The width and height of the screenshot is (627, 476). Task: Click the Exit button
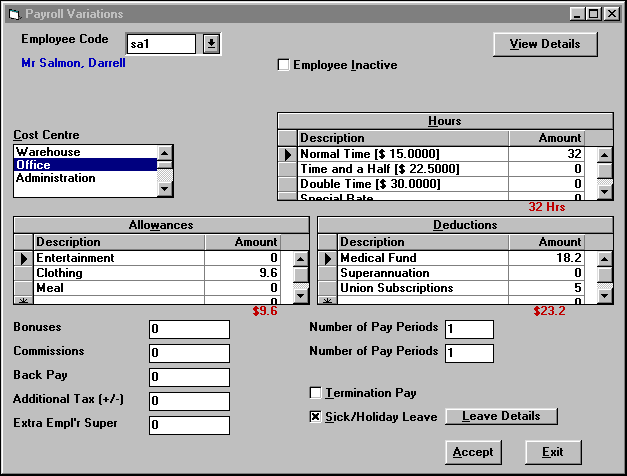coord(553,452)
